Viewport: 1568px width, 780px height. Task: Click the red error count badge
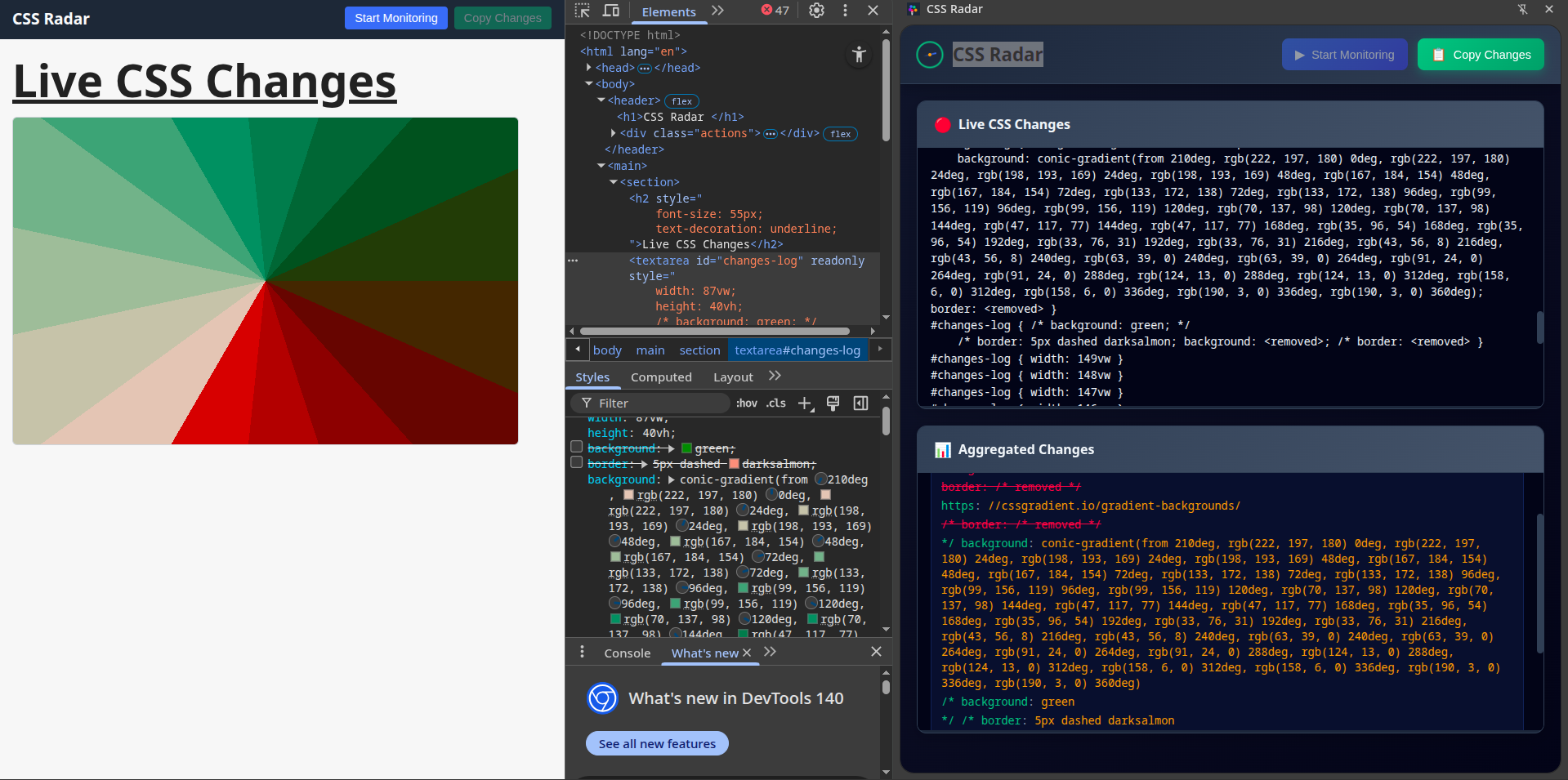tap(775, 11)
